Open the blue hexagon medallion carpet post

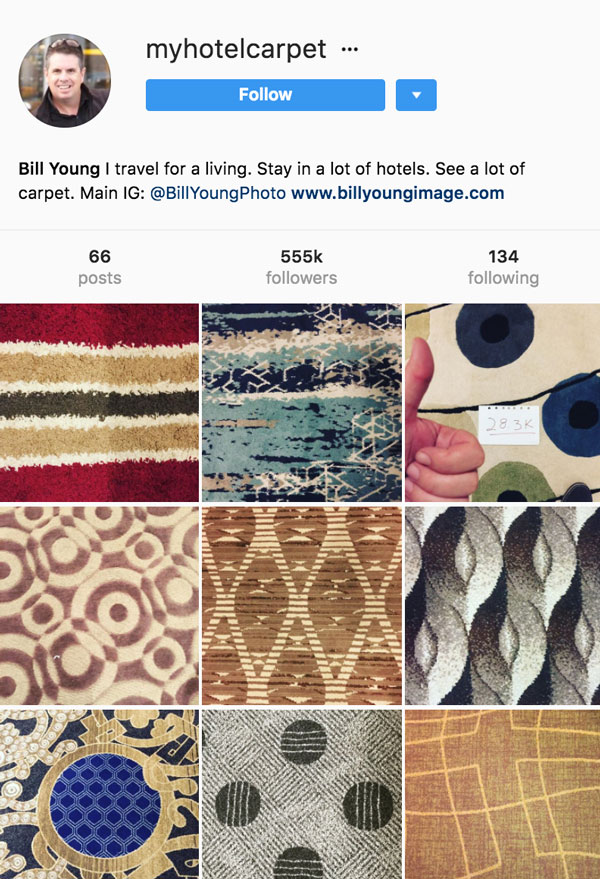tap(99, 794)
